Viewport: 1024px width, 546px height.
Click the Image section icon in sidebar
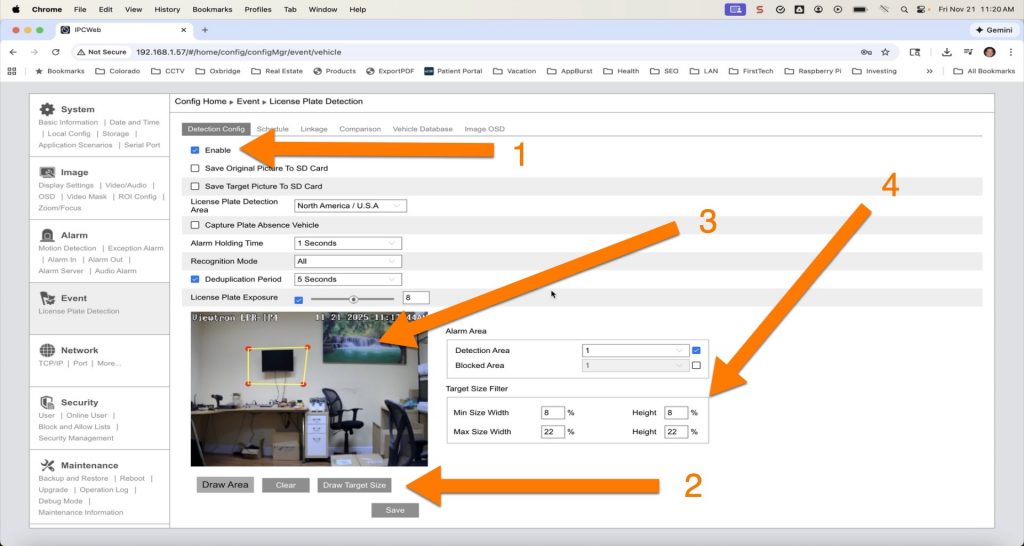click(46, 172)
